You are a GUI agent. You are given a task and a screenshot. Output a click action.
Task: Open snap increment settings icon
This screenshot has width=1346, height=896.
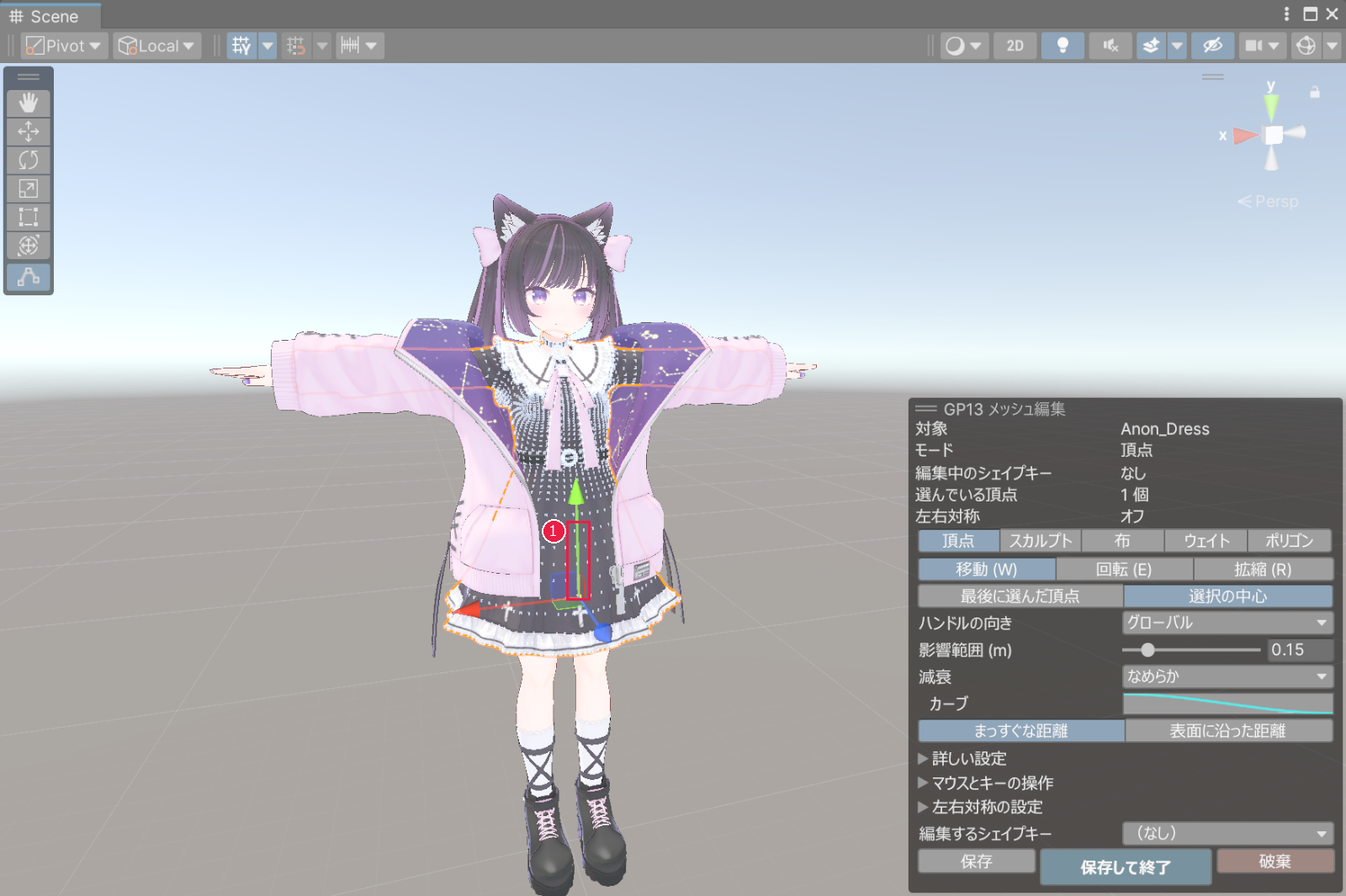(x=359, y=45)
